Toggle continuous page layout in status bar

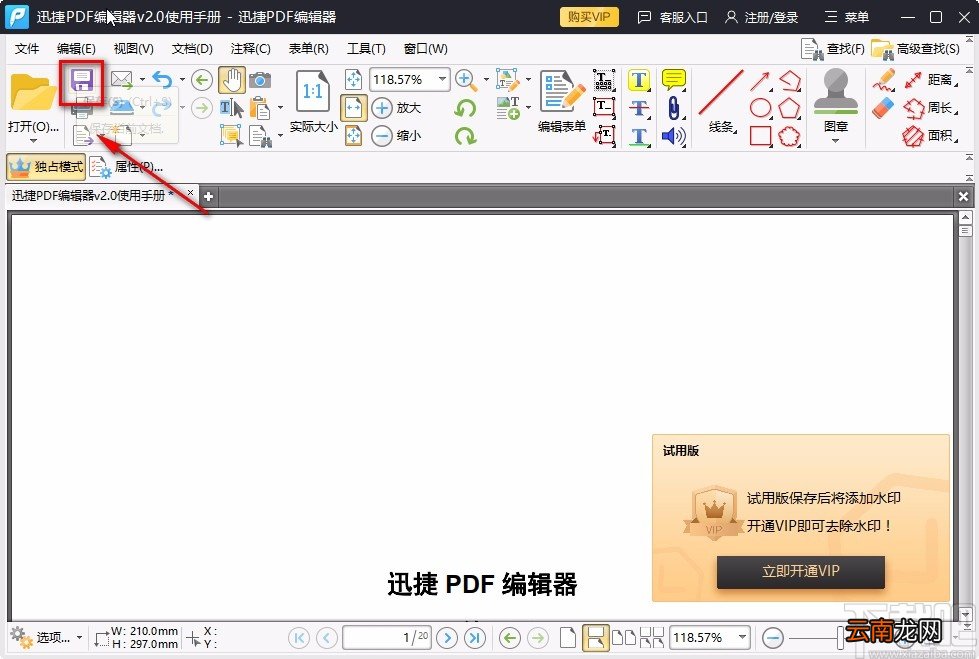[596, 638]
